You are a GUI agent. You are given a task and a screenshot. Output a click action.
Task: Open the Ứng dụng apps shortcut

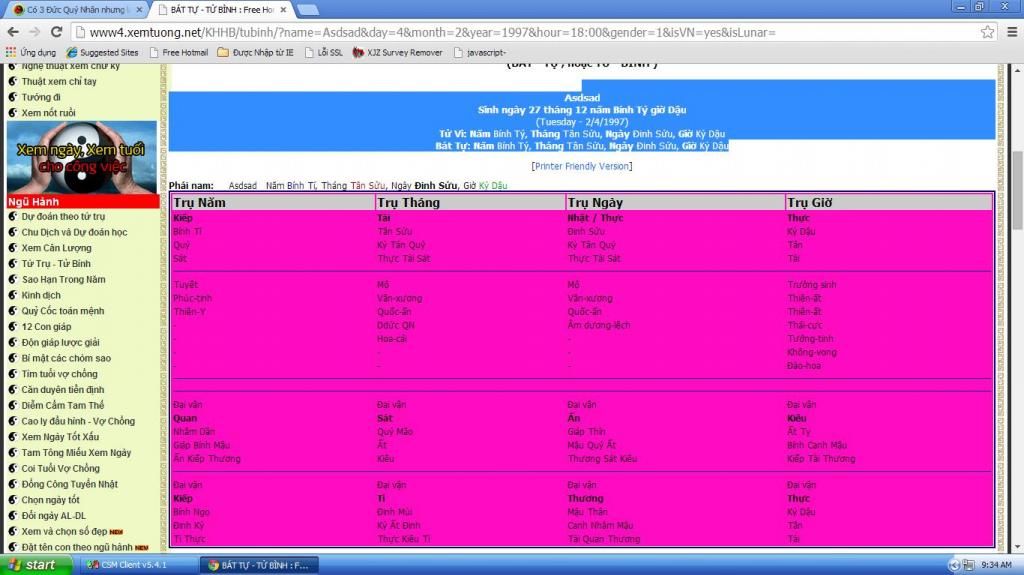point(31,52)
